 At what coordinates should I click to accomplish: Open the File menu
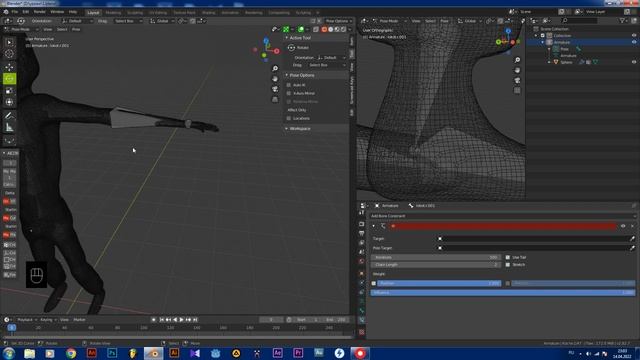(15, 12)
